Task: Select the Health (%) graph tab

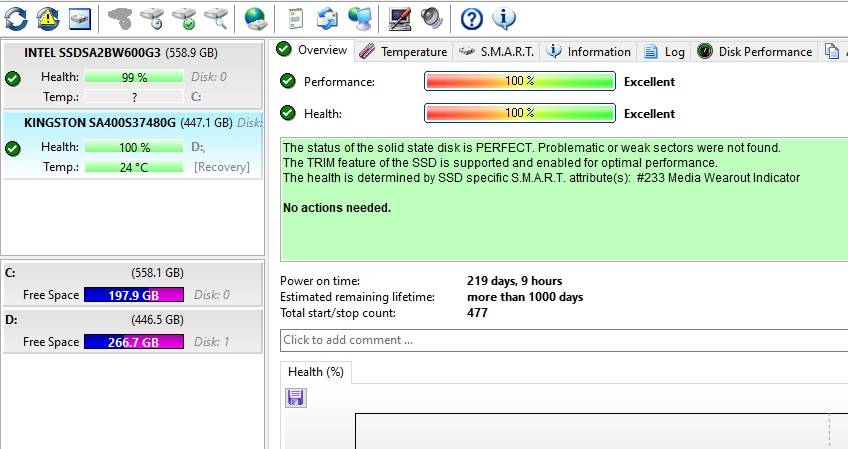Action: pos(316,372)
